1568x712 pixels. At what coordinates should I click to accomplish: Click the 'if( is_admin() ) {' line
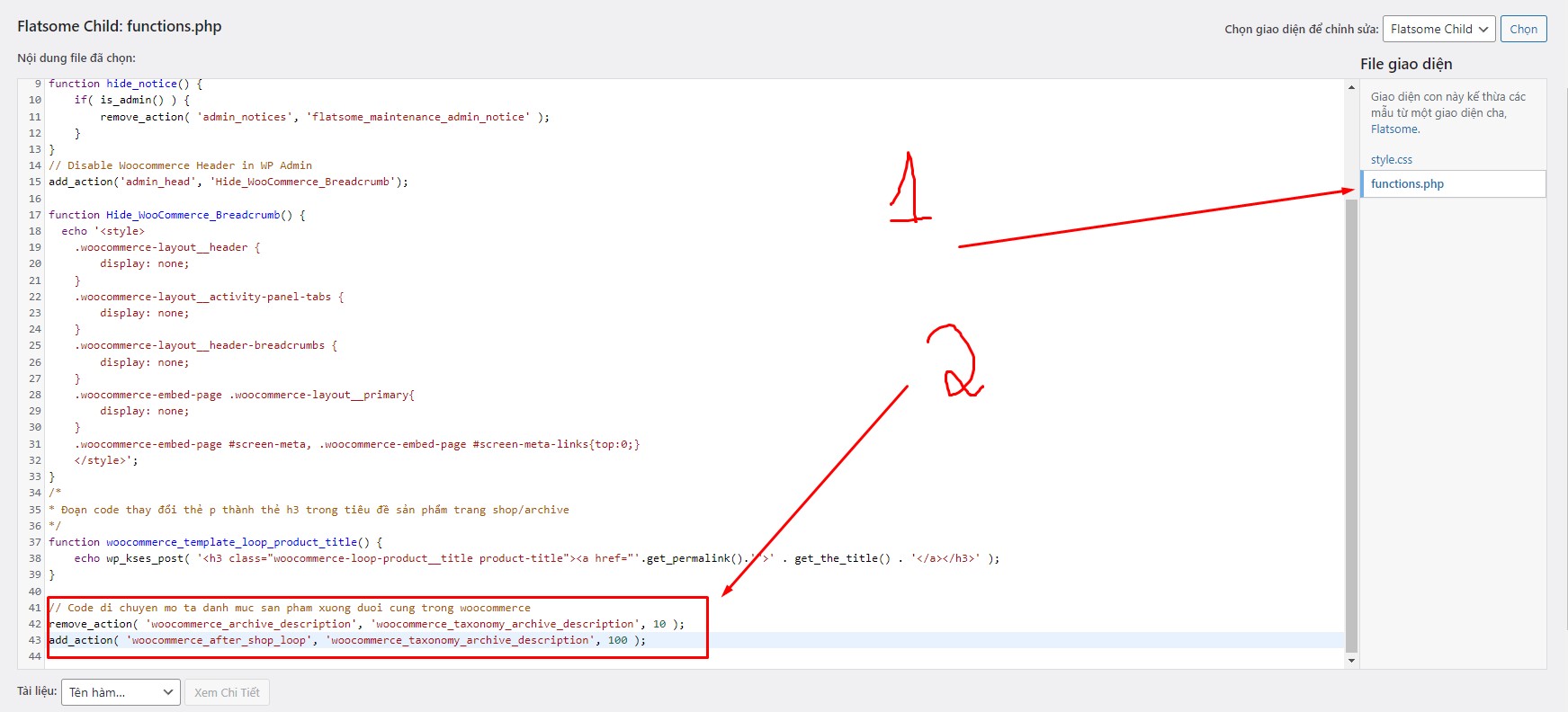(x=132, y=100)
